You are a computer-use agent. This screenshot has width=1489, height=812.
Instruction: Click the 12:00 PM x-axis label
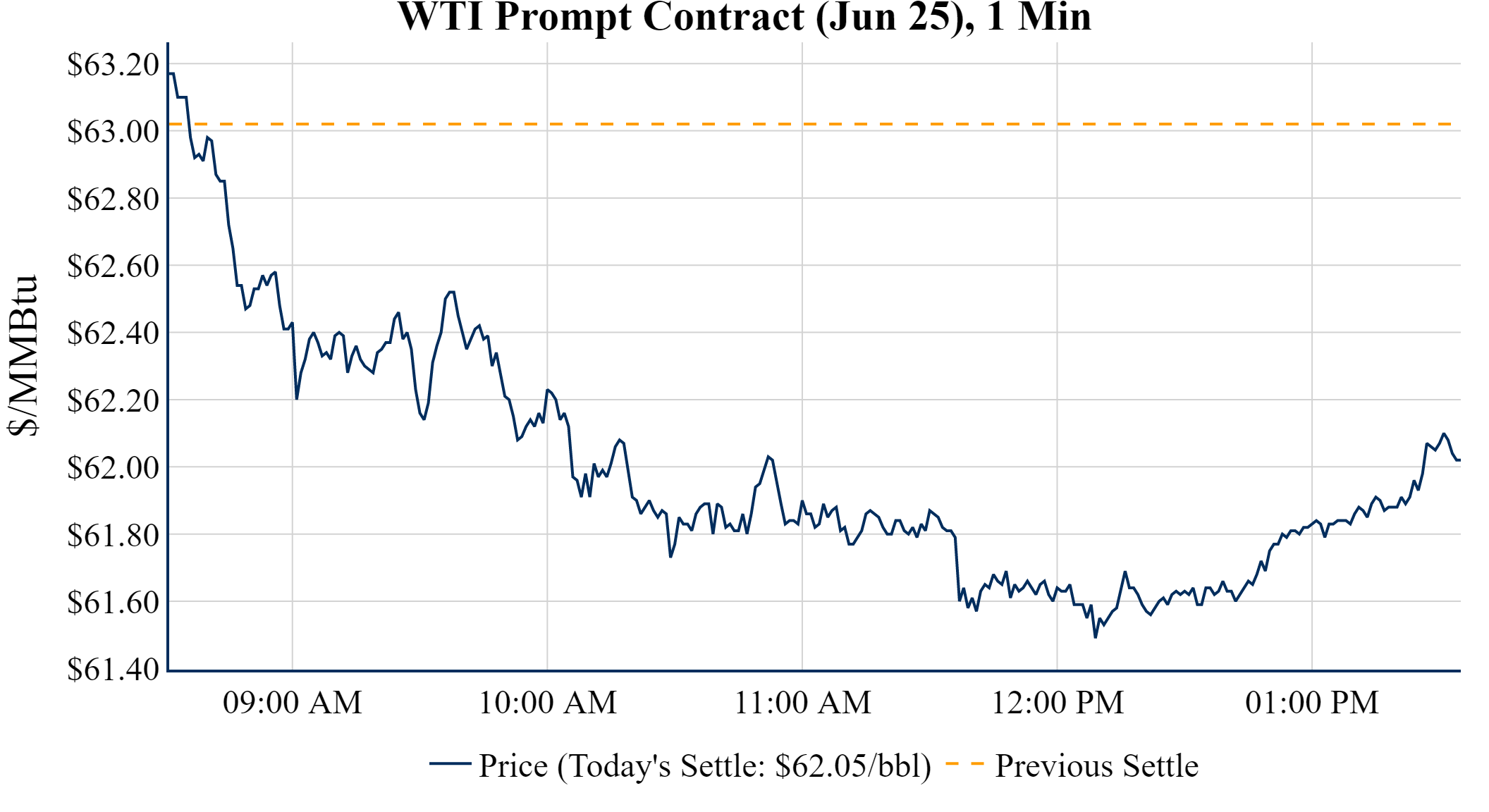point(1058,703)
